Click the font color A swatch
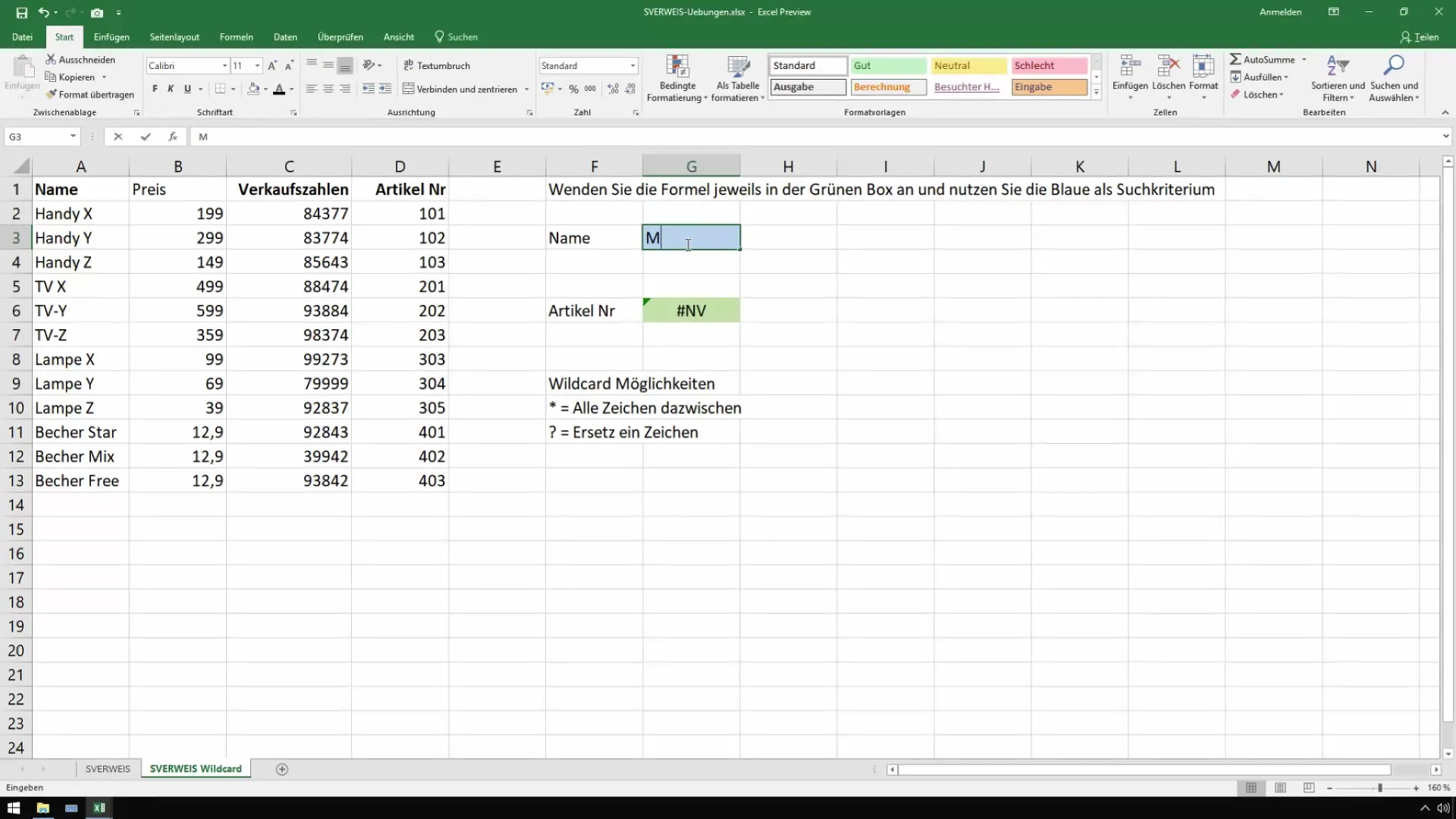The width and height of the screenshot is (1456, 819). (279, 89)
